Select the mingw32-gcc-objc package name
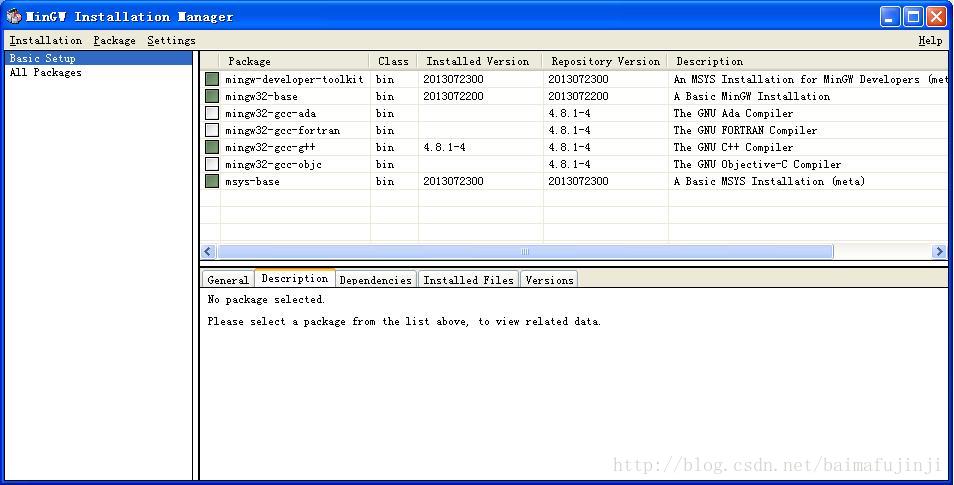This screenshot has width=954, height=485. [273, 164]
